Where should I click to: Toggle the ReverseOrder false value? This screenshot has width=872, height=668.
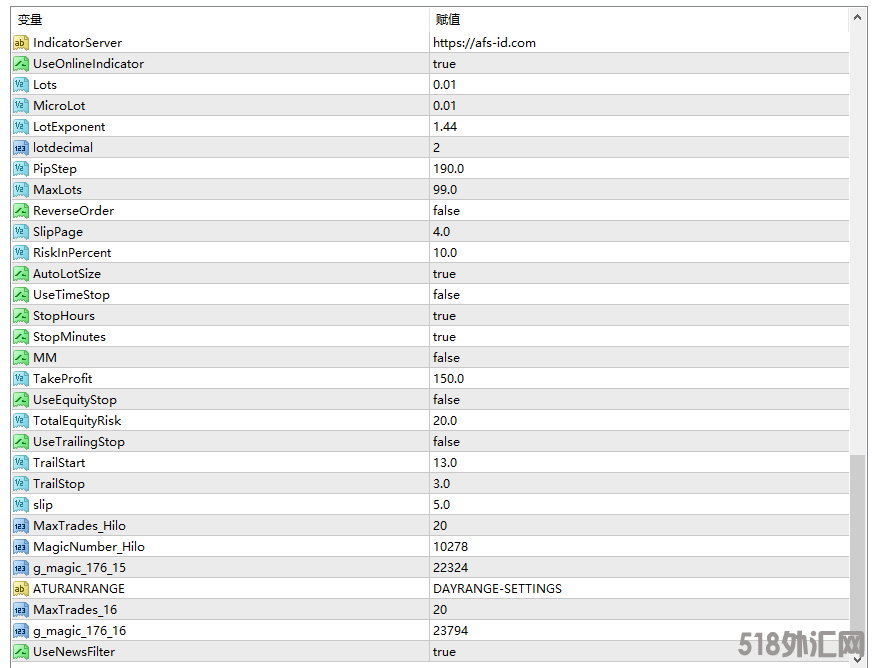pos(446,211)
